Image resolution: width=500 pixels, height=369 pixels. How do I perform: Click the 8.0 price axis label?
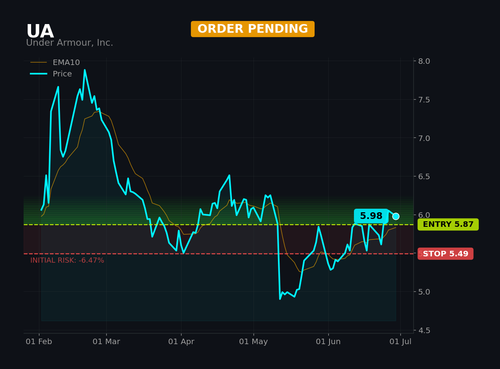click(424, 61)
